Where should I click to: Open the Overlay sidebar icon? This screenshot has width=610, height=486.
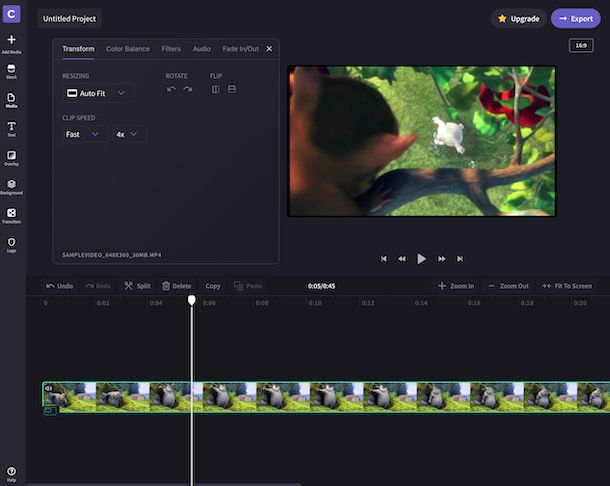point(11,158)
